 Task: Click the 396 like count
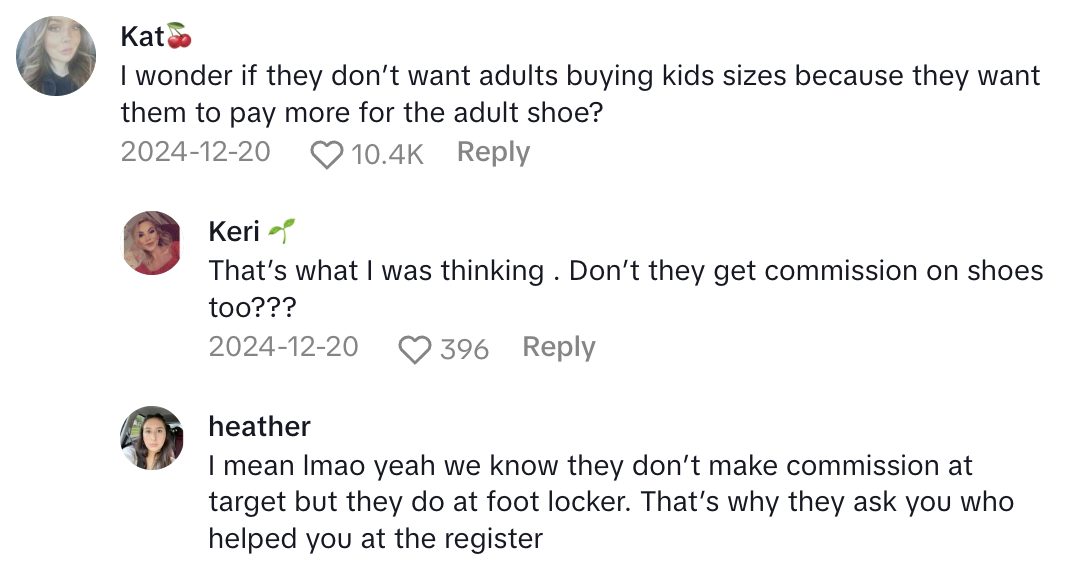click(464, 349)
